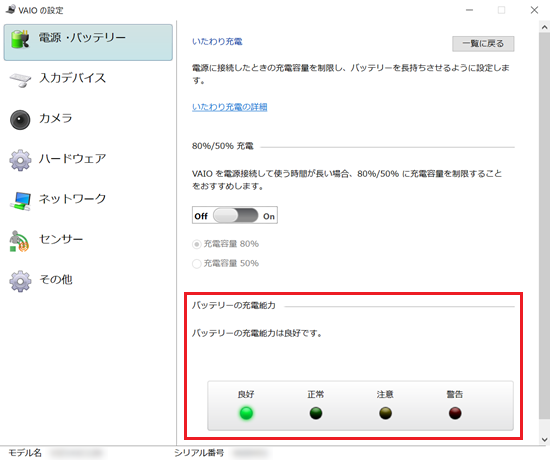The width and height of the screenshot is (550, 460).
Task: Click the バッテリーの充電能力 section heading
Action: [x=234, y=306]
